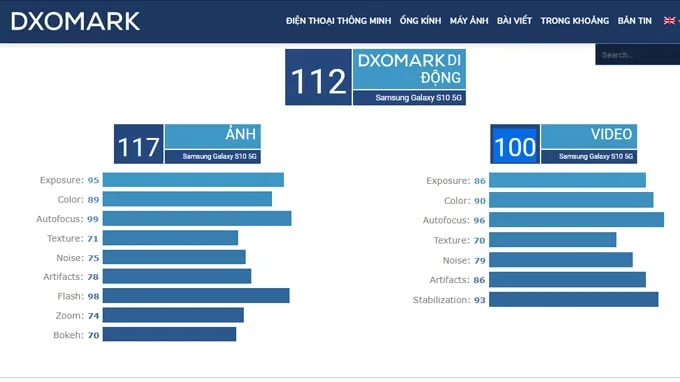
Task: Click the Flash 98 bar
Action: click(196, 296)
